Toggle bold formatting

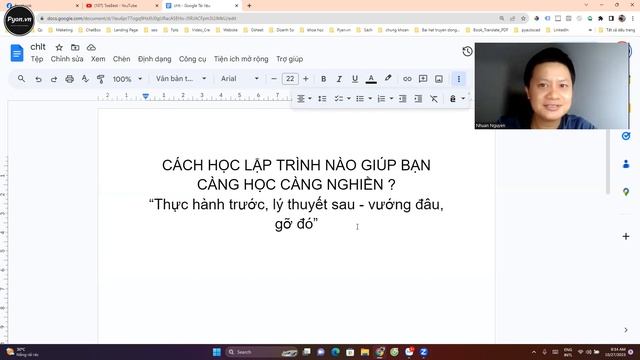[x=323, y=79]
